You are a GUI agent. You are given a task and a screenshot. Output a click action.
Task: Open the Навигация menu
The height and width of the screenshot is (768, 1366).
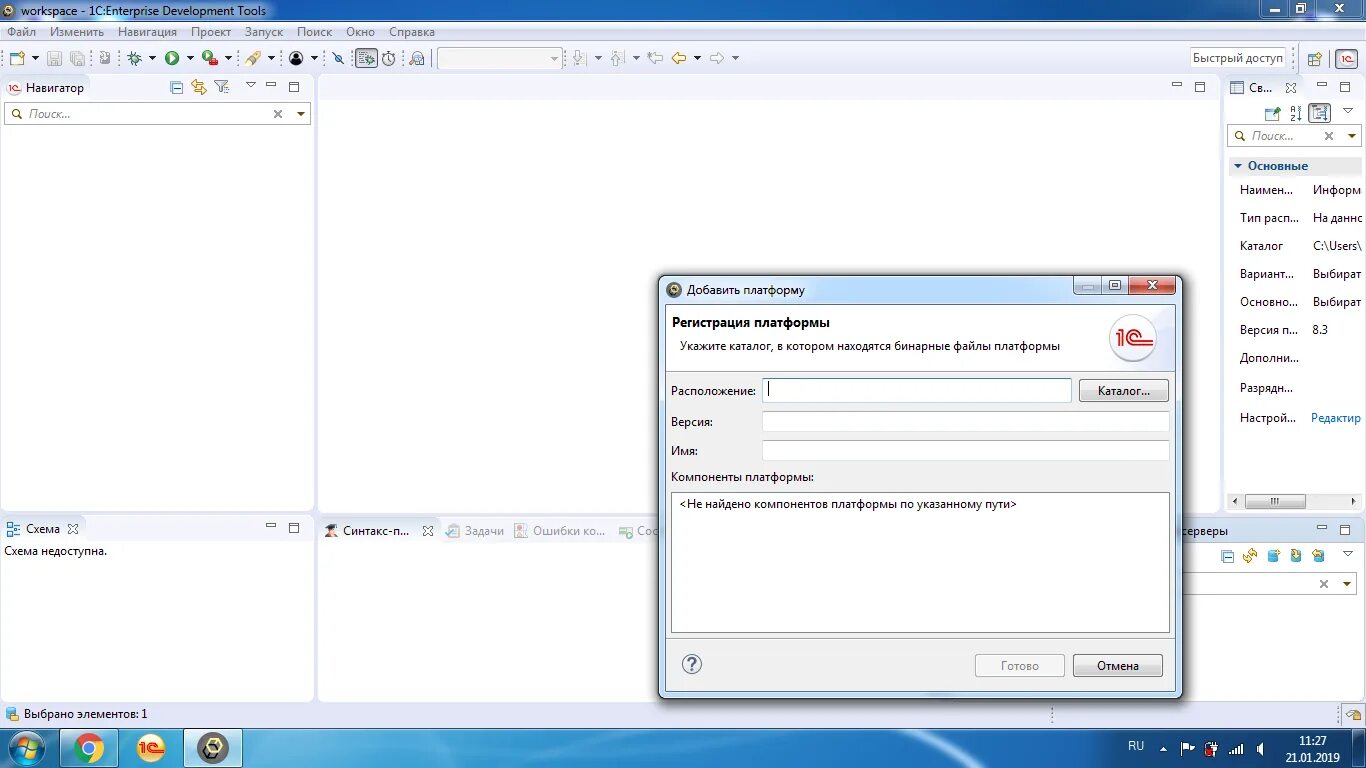pos(147,32)
